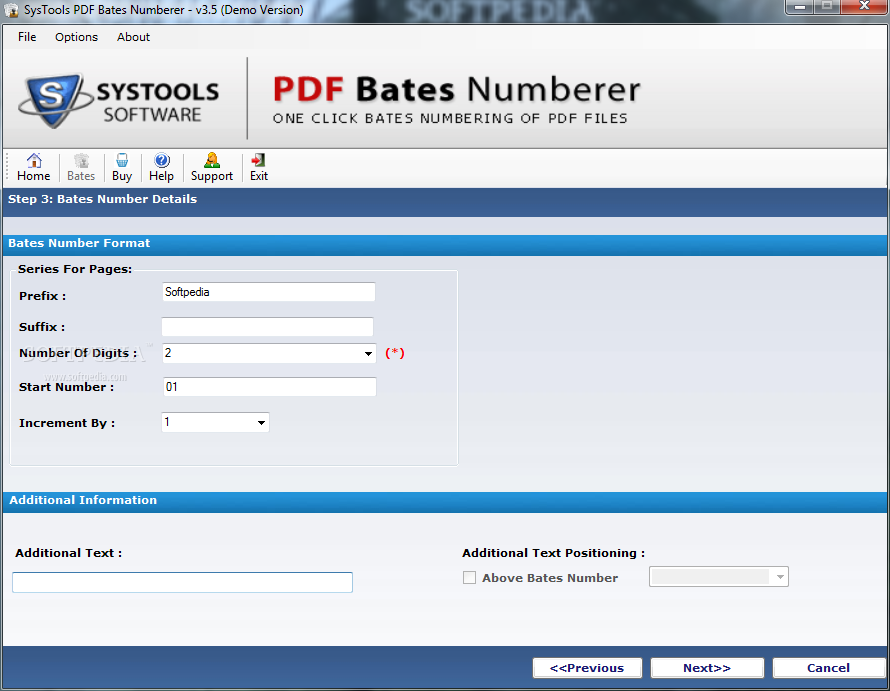
Task: Expand the Increment By dropdown
Action: [x=261, y=422]
